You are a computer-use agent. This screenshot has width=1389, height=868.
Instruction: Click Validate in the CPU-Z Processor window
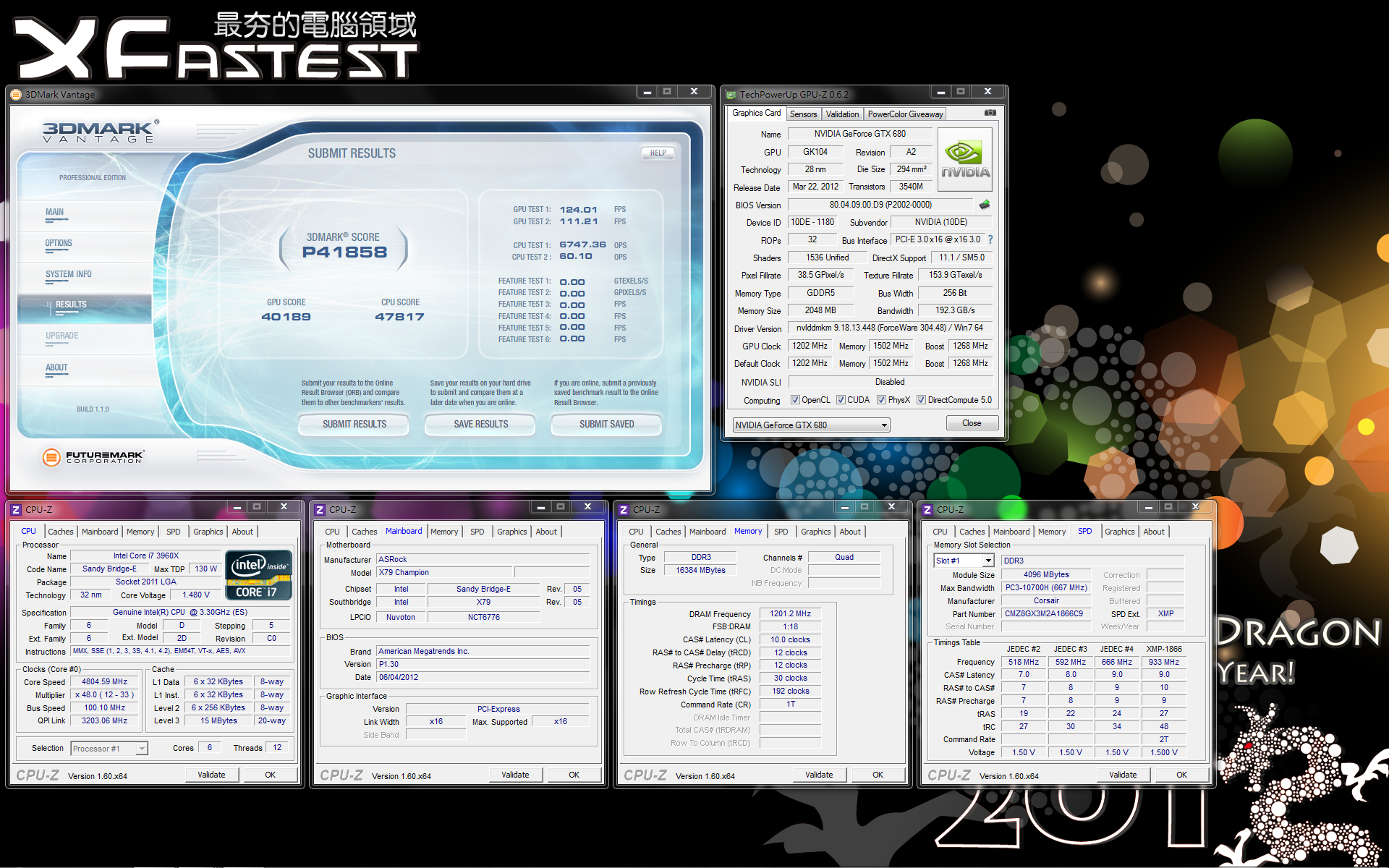coord(211,775)
